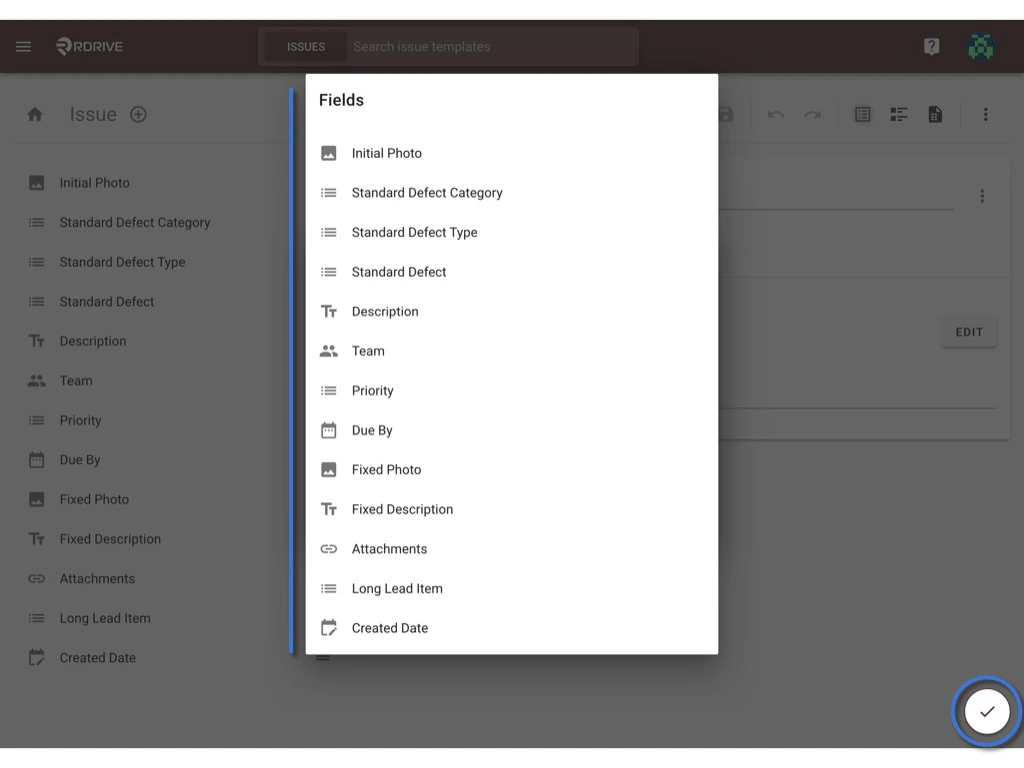This screenshot has width=1024, height=768.
Task: Select Attachments in Fields dialog
Action: pyautogui.click(x=511, y=549)
